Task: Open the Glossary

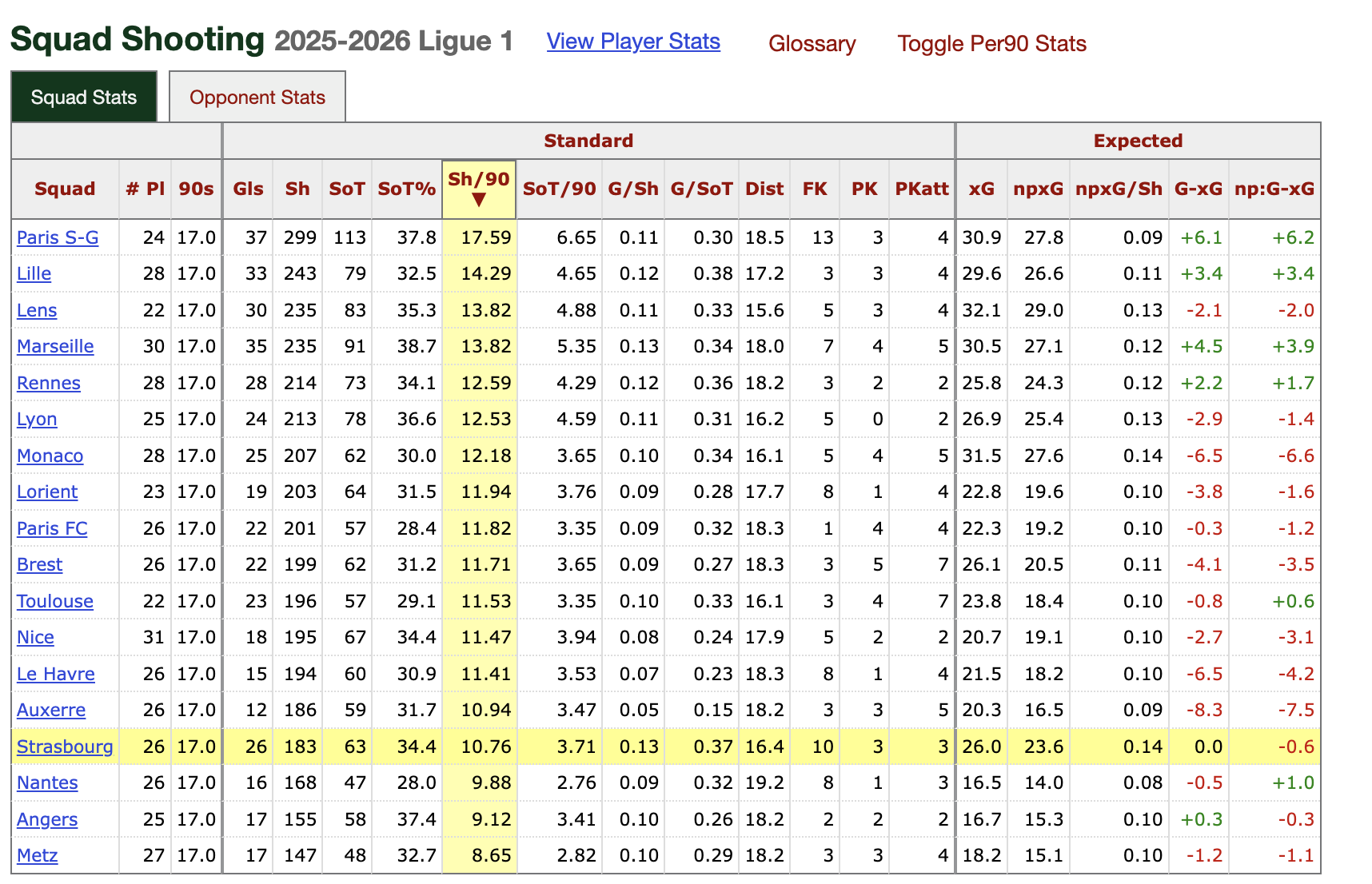Action: pos(812,43)
